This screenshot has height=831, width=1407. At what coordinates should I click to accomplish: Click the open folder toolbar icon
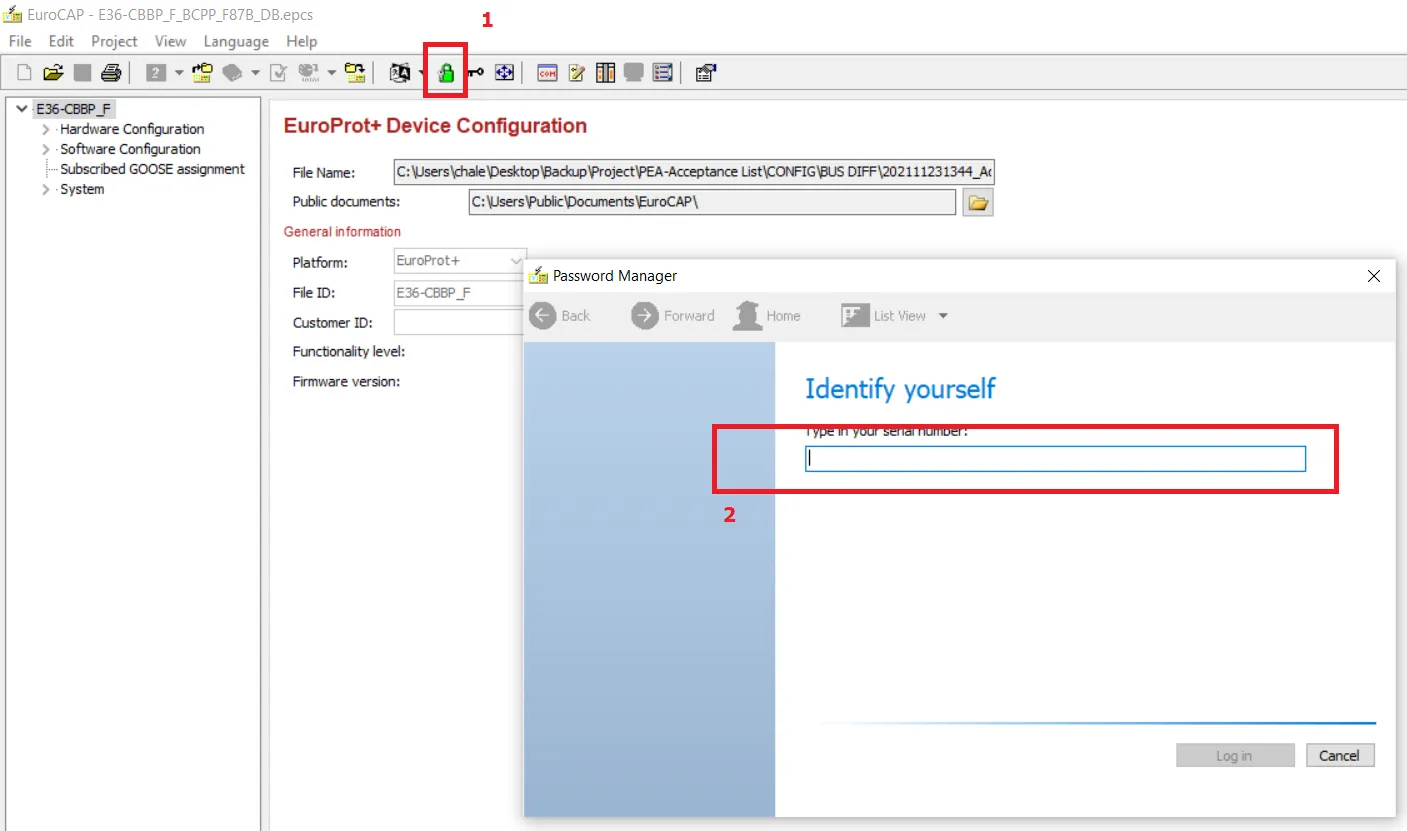(53, 72)
